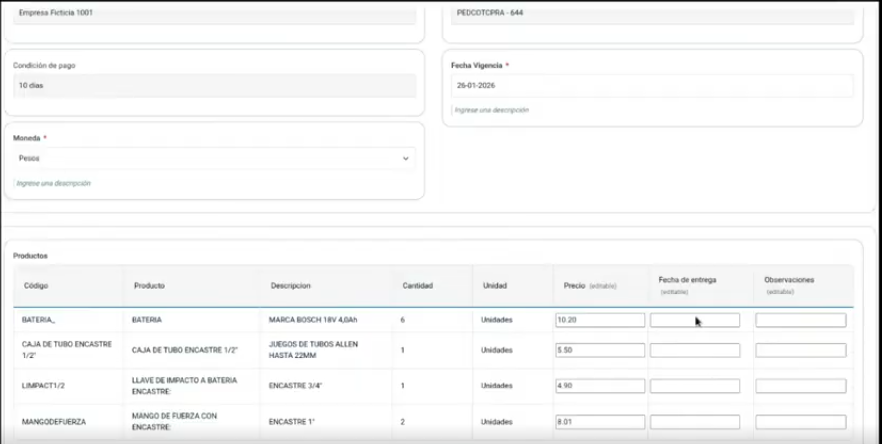Screen dimensions: 882x444
Task: Edit the price 5.50 for Caja de Tubo
Action: pyautogui.click(x=600, y=351)
